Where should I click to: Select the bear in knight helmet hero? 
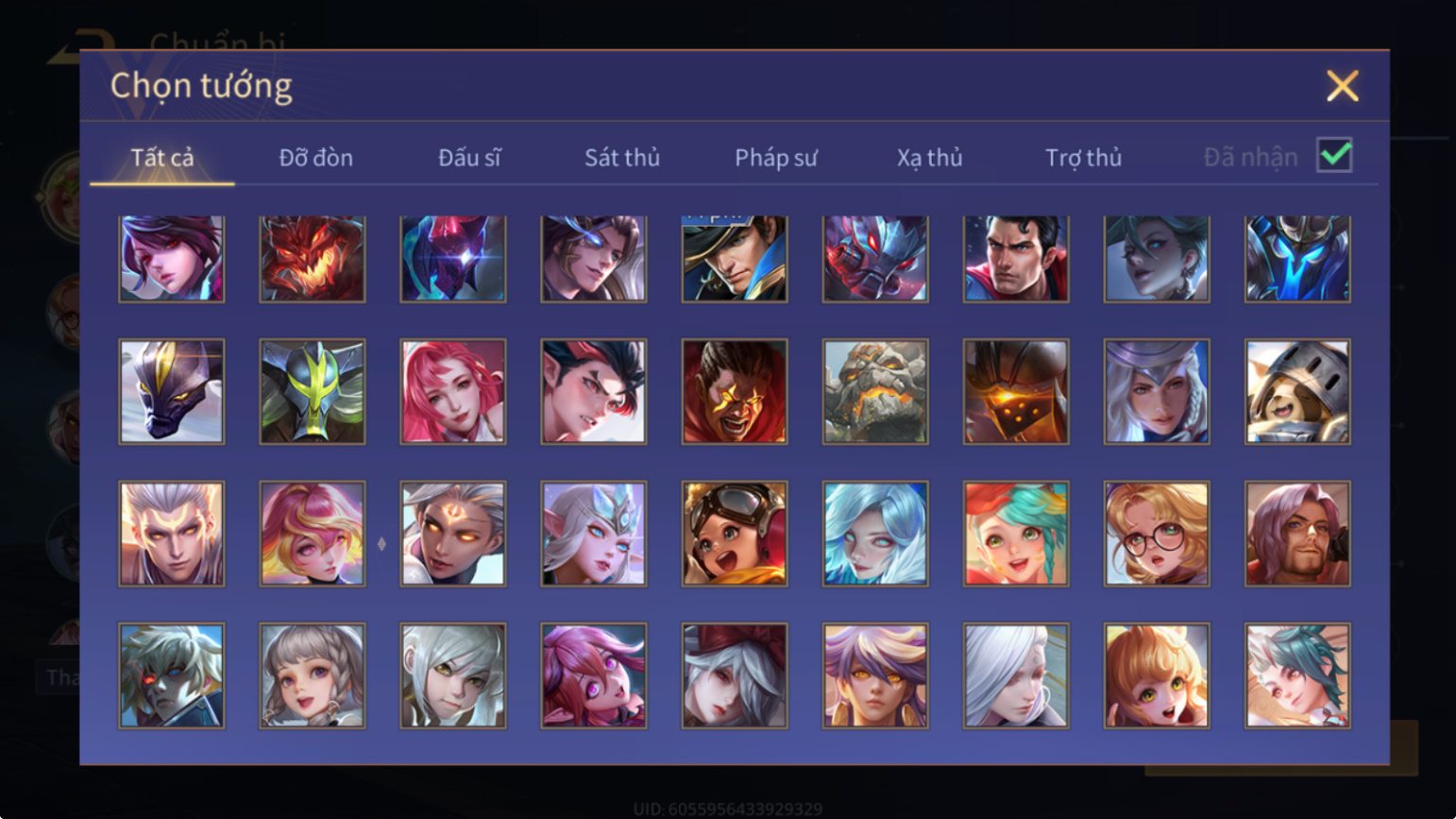1296,391
